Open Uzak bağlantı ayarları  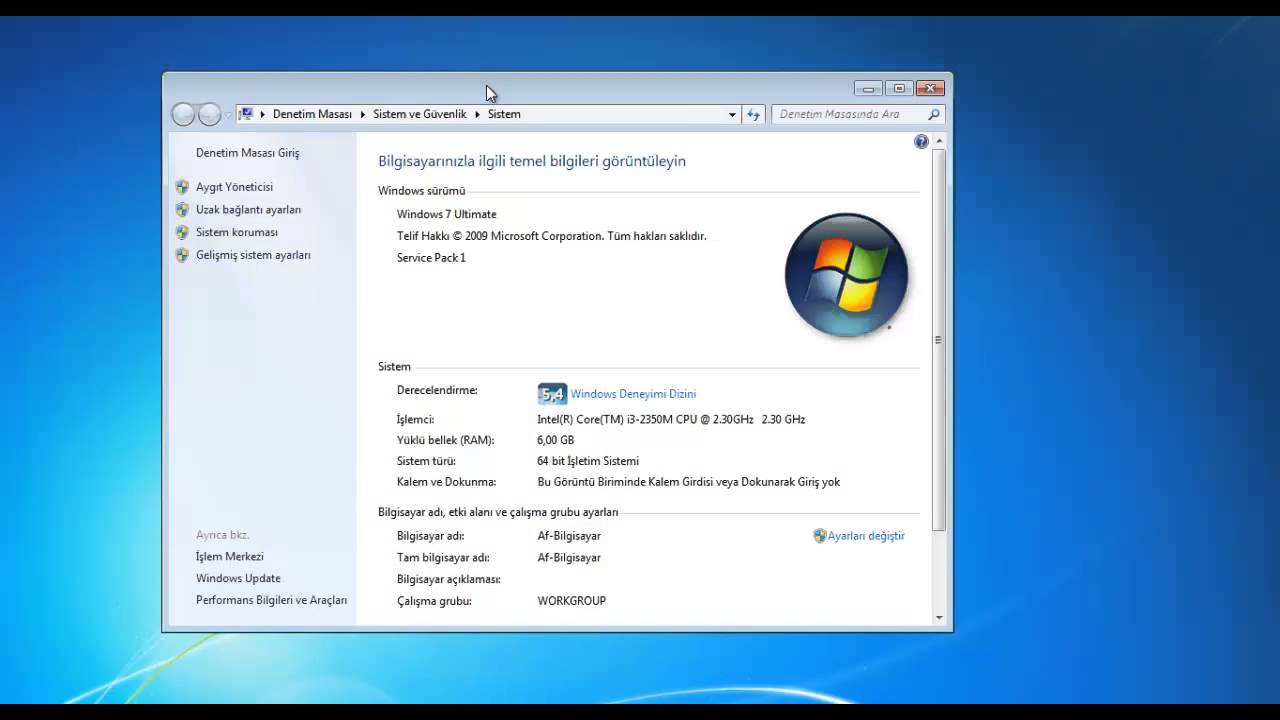[x=248, y=210]
